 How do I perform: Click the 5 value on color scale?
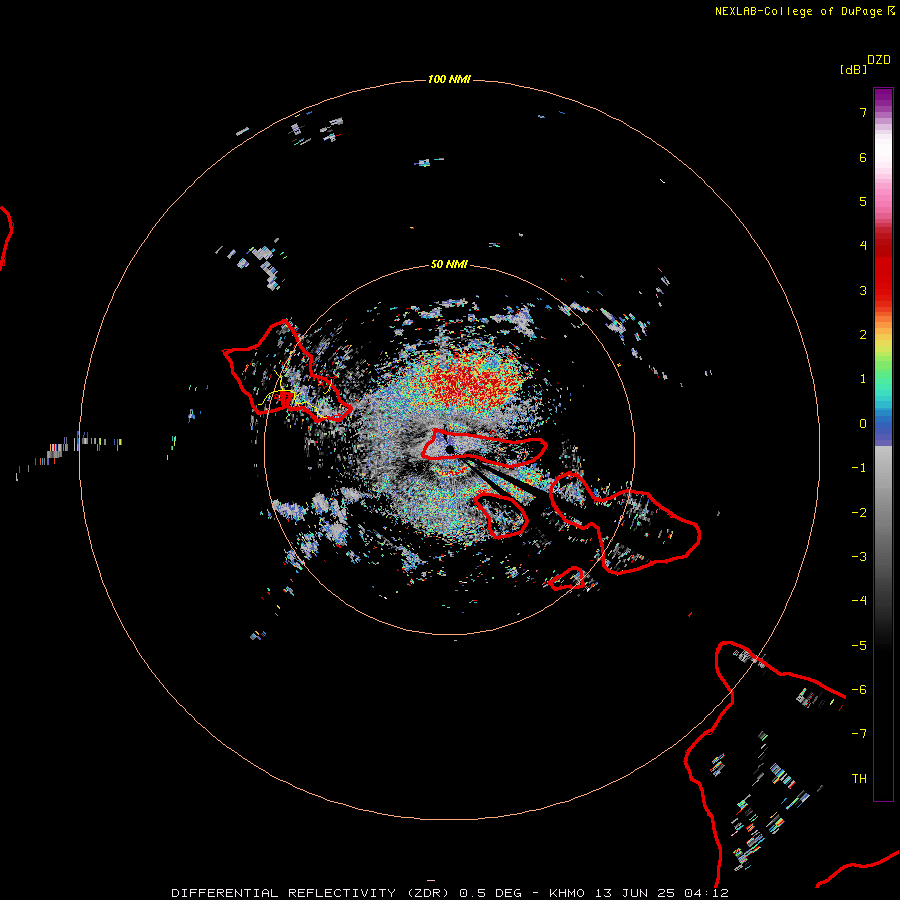coord(863,201)
